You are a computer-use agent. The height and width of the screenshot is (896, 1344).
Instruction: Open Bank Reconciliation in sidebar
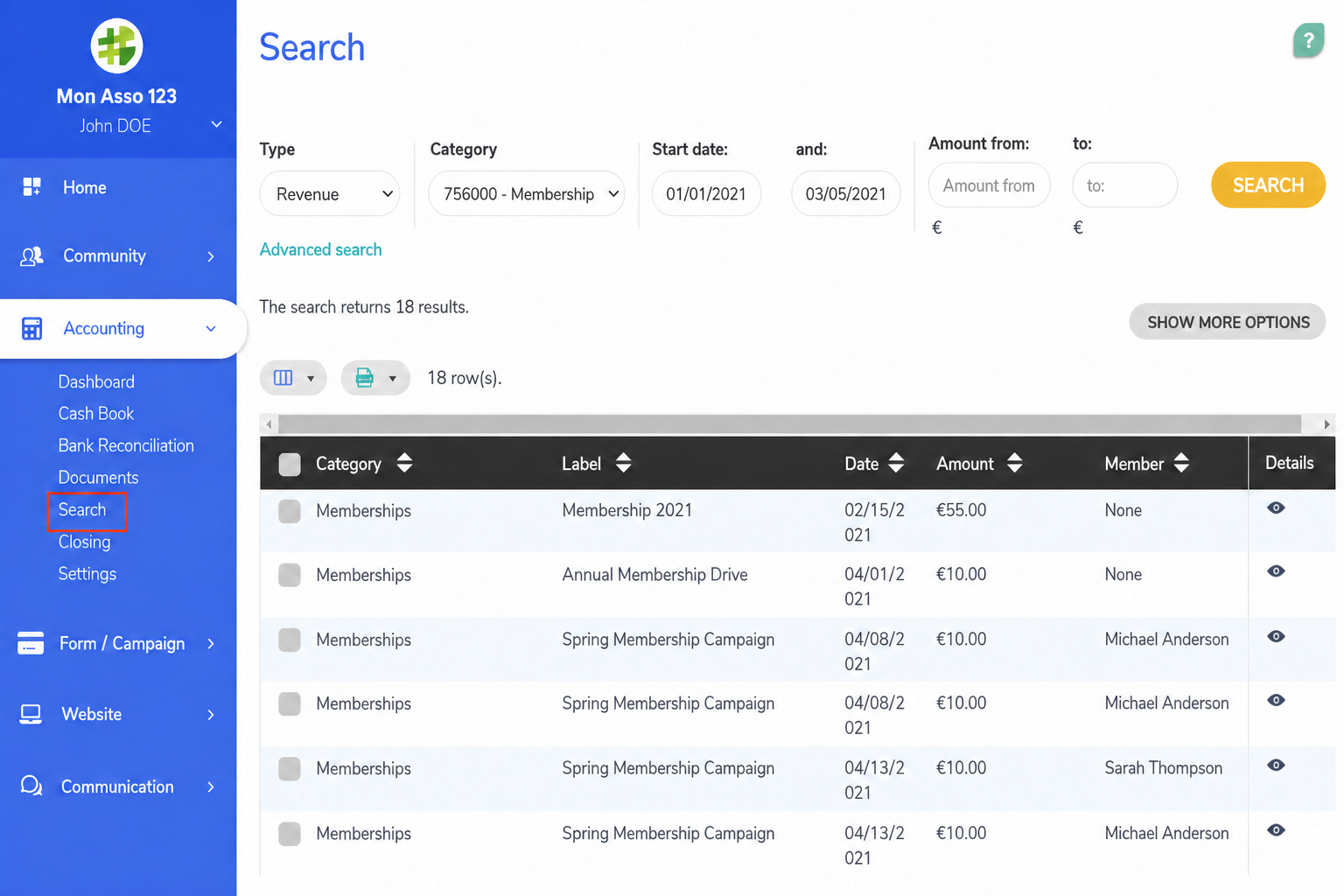pyautogui.click(x=126, y=445)
